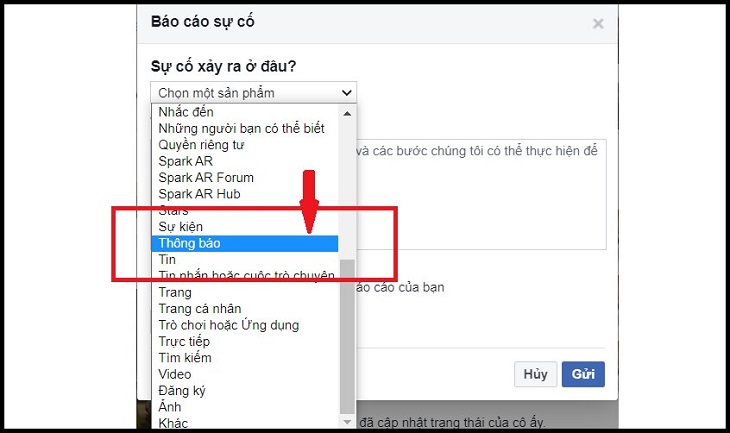Select Quyền riêng tư option
The image size is (730, 433).
pos(245,145)
